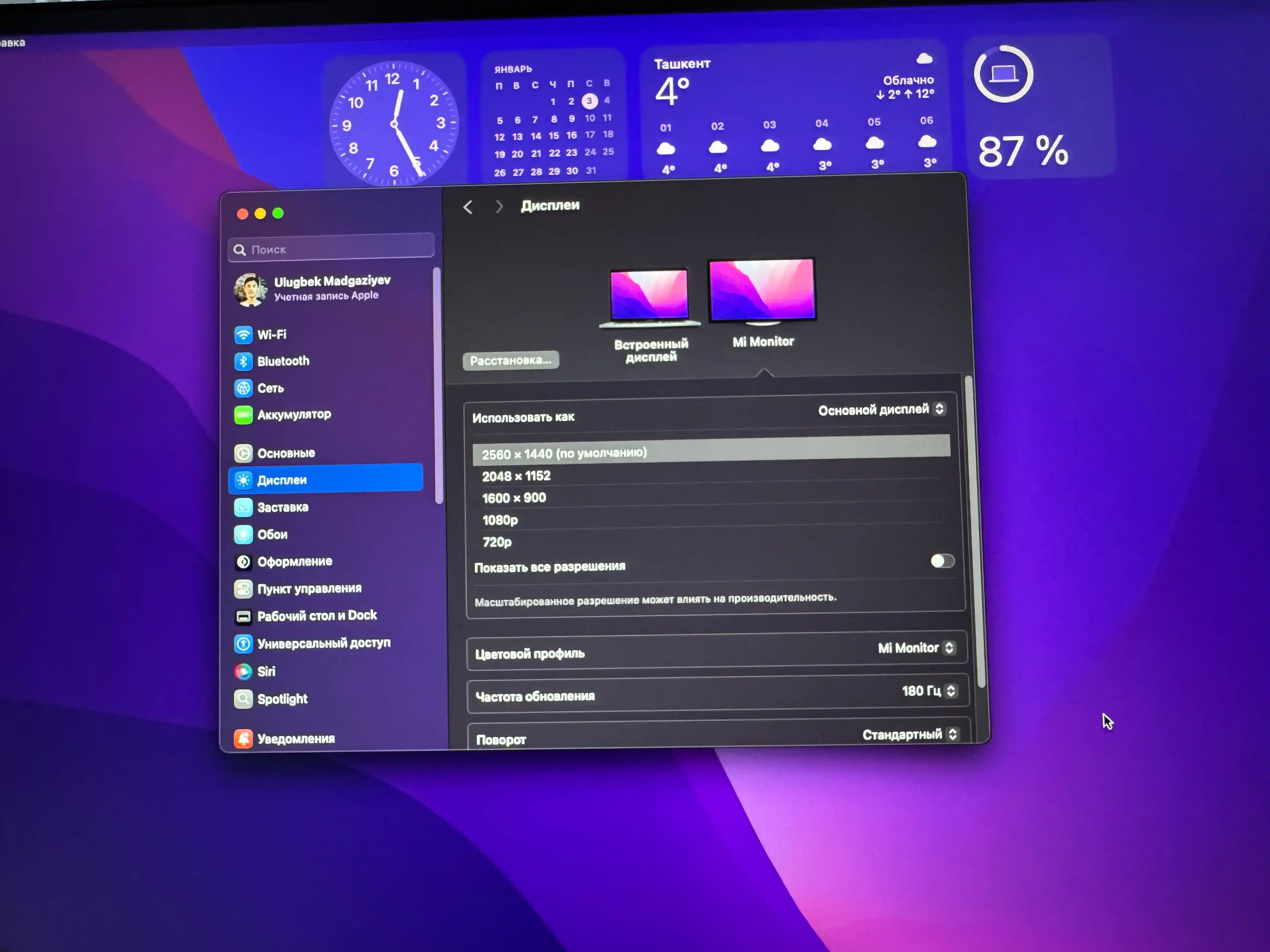This screenshot has width=1270, height=952.
Task: Click the Расстановка... button
Action: pyautogui.click(x=510, y=360)
